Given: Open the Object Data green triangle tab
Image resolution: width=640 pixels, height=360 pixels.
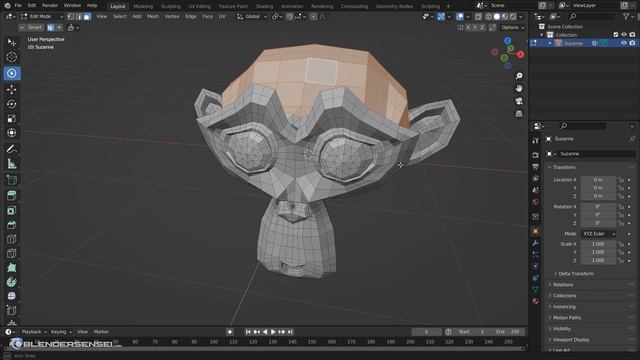Looking at the screenshot, I should coord(536,289).
